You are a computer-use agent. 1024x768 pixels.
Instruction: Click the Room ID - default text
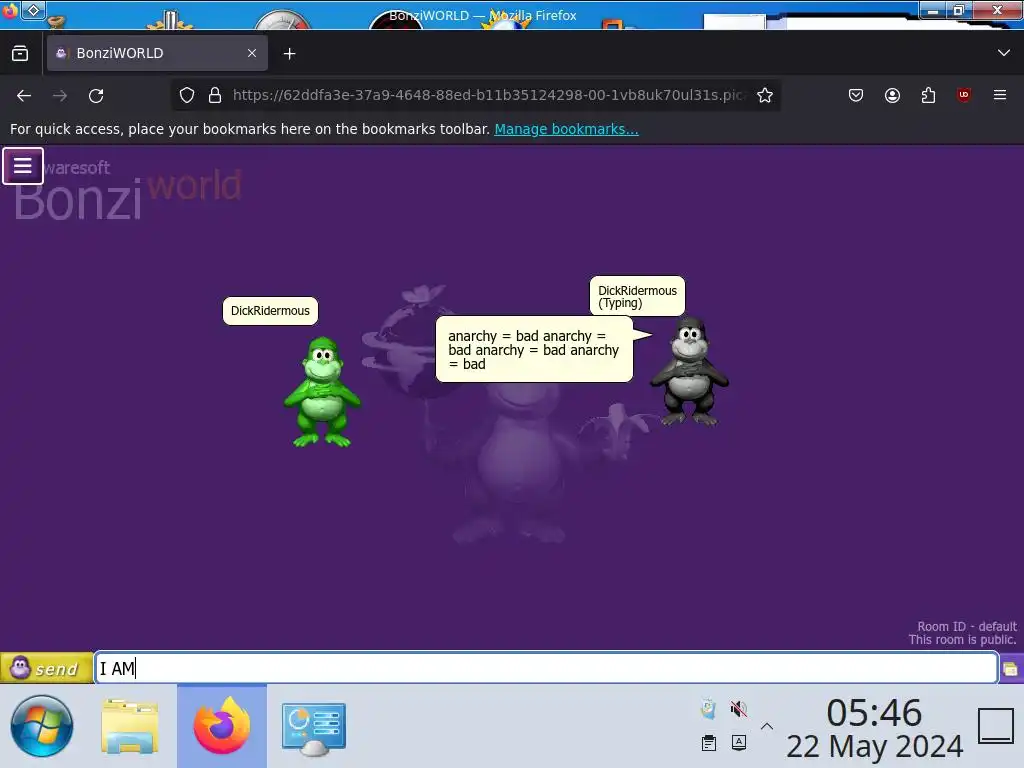point(967,626)
